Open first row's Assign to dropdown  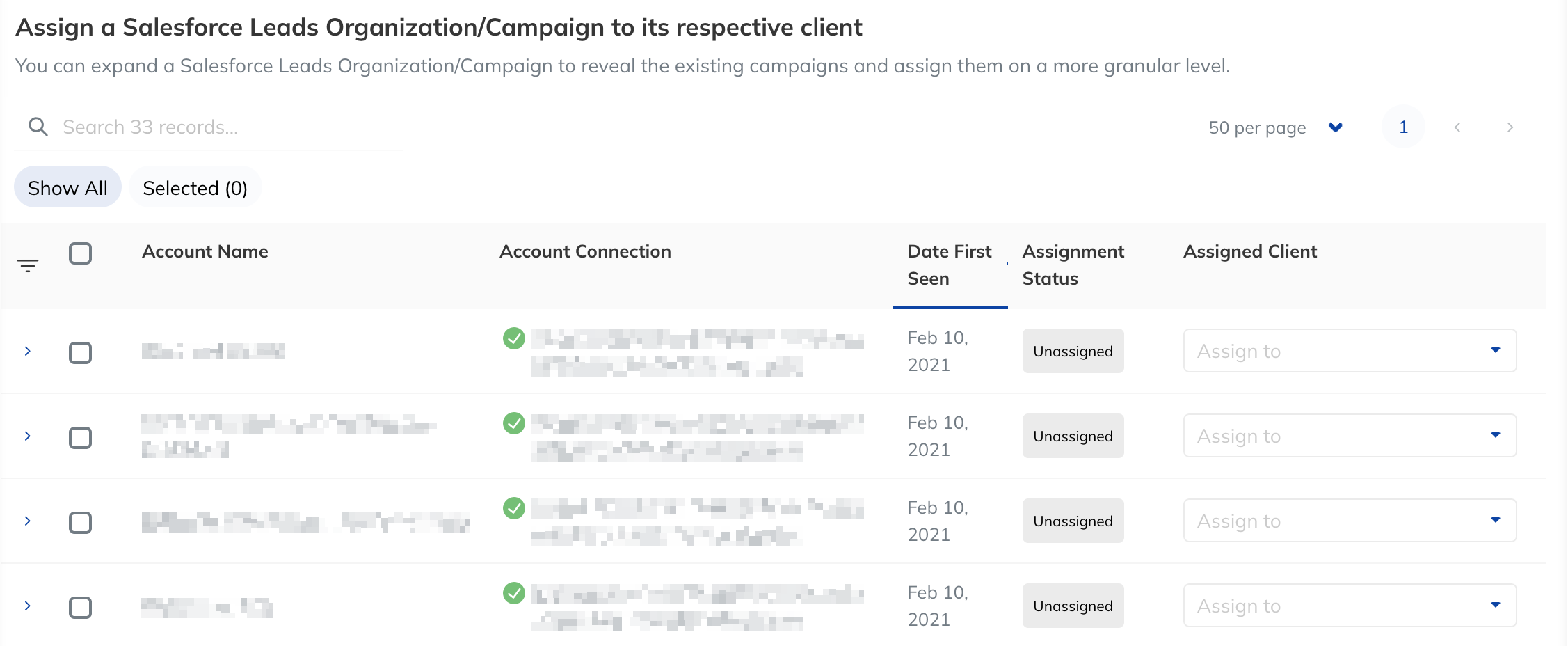point(1350,351)
